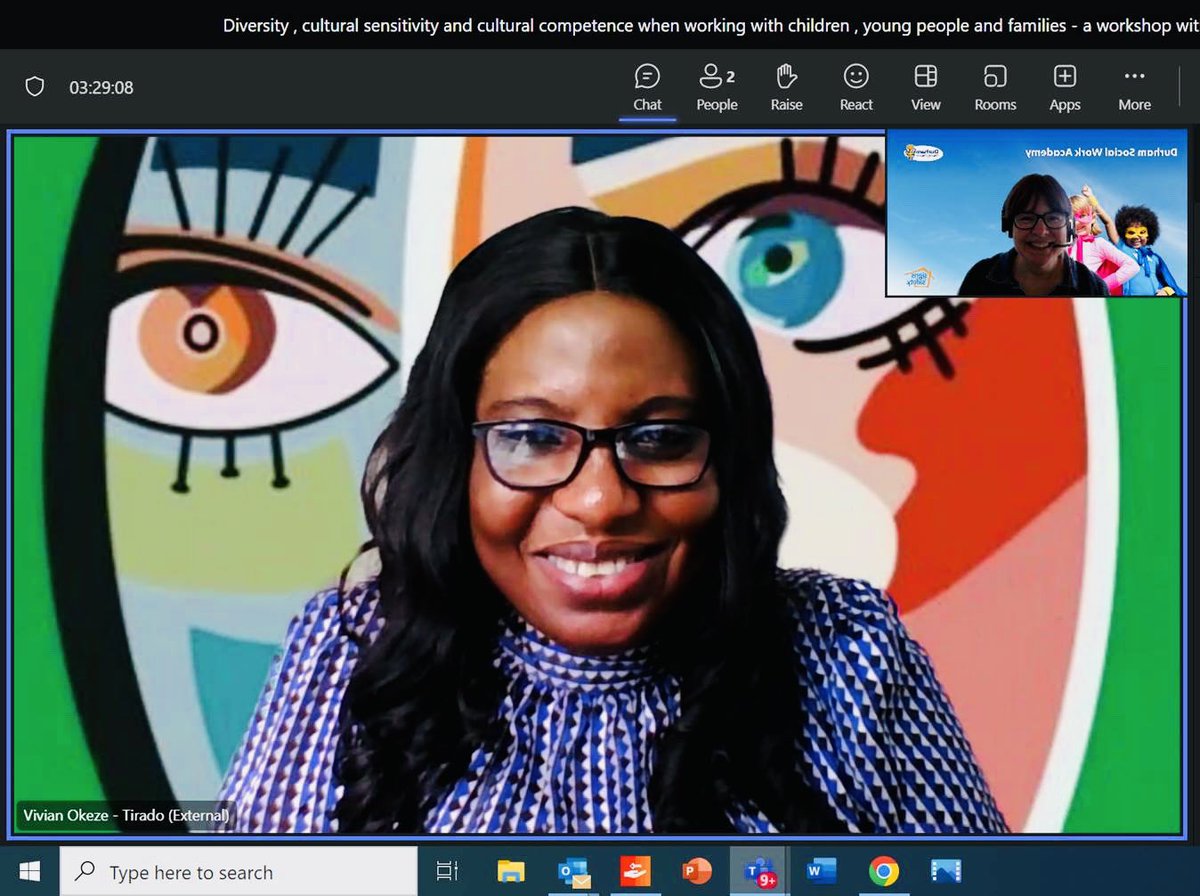This screenshot has height=896, width=1200.
Task: Switch to Word in the taskbar
Action: tap(821, 872)
